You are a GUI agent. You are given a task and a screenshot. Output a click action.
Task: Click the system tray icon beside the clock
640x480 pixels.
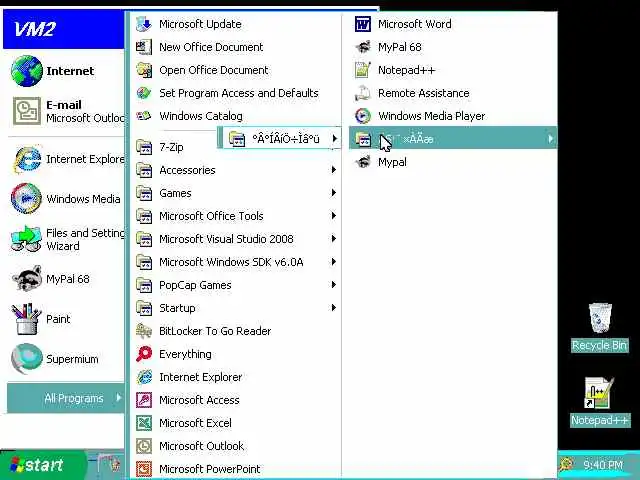[567, 464]
